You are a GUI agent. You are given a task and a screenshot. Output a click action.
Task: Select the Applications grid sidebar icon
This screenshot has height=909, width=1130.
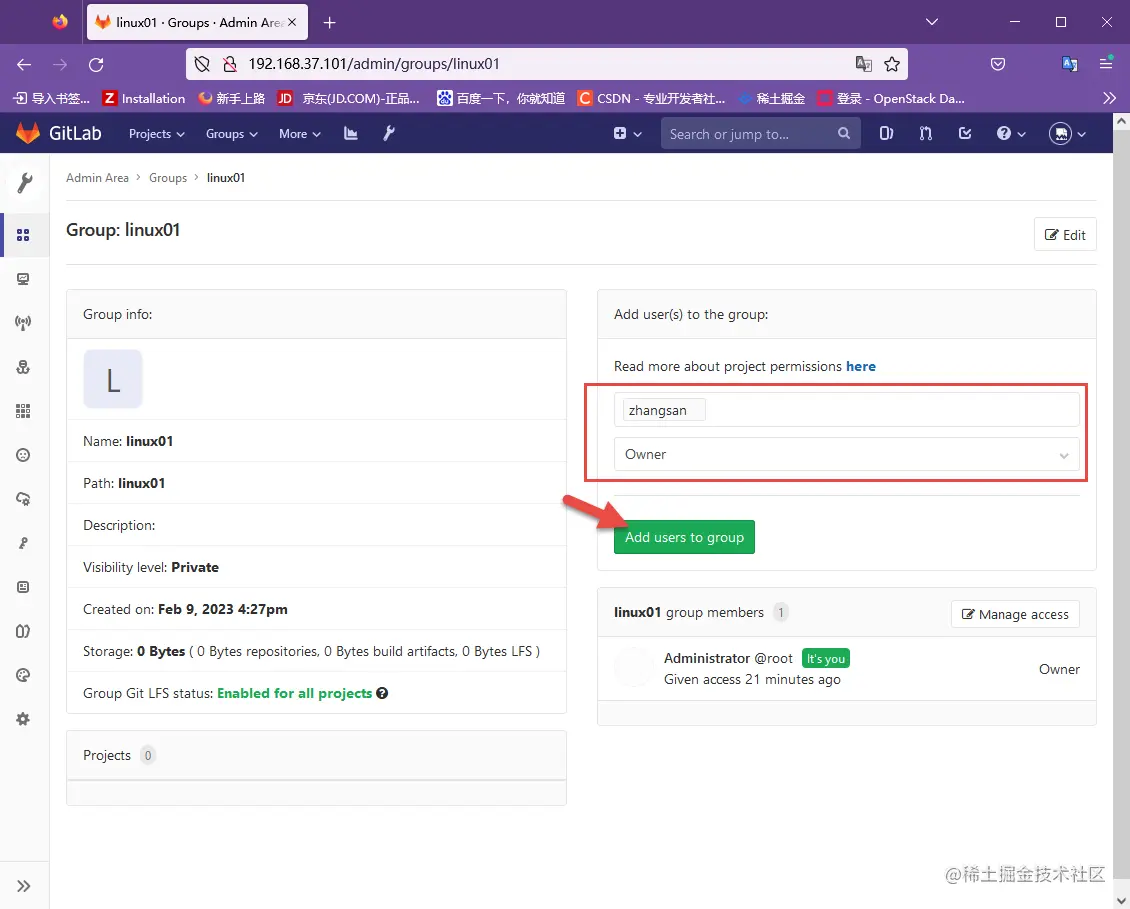[x=23, y=411]
